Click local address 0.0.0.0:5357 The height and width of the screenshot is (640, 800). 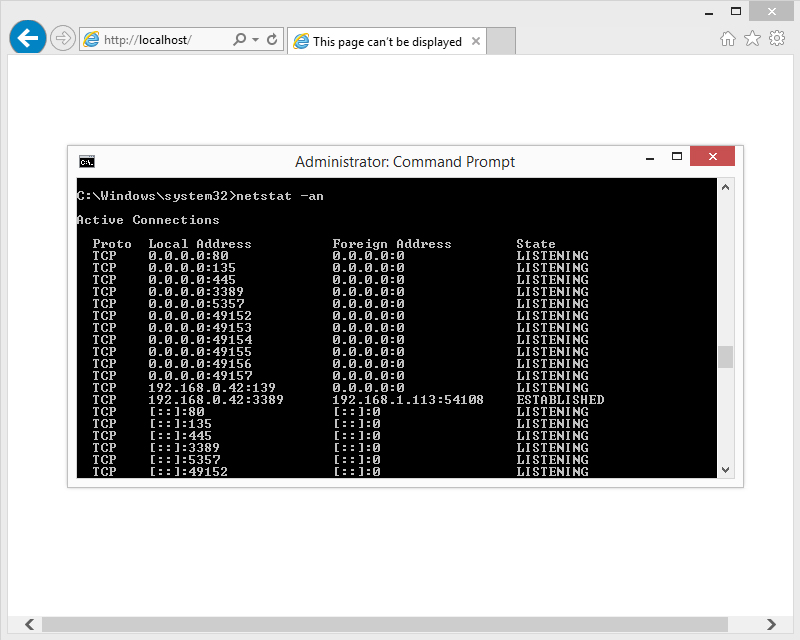196,304
